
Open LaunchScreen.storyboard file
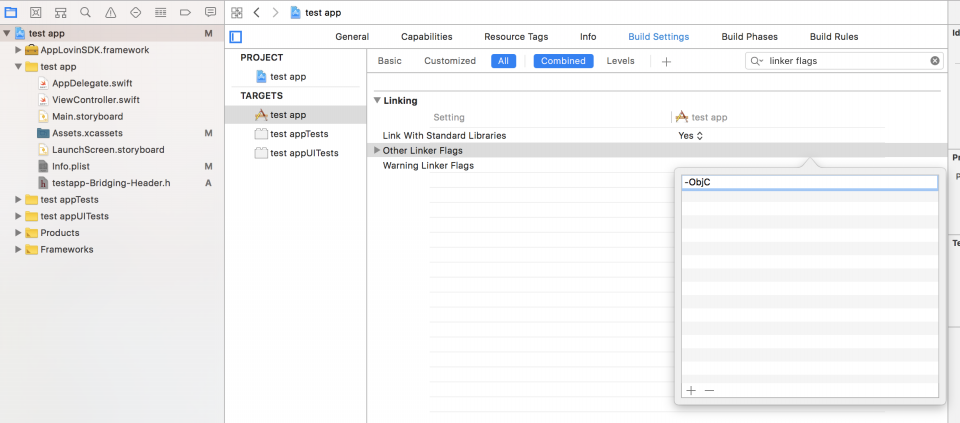(x=108, y=149)
